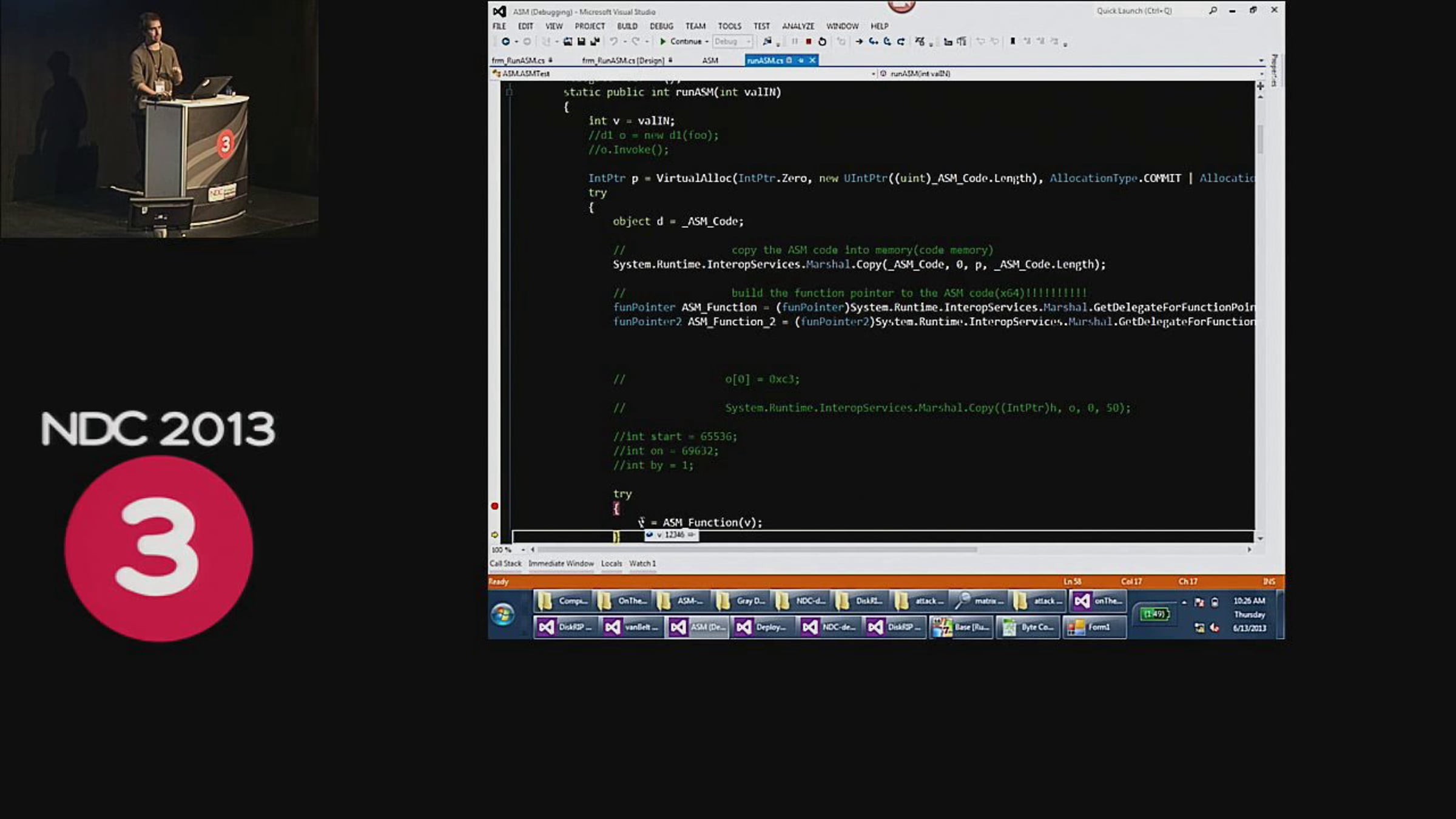This screenshot has height=819, width=1456.
Task: Click the red breakpoint dot in the margin
Action: pos(494,506)
